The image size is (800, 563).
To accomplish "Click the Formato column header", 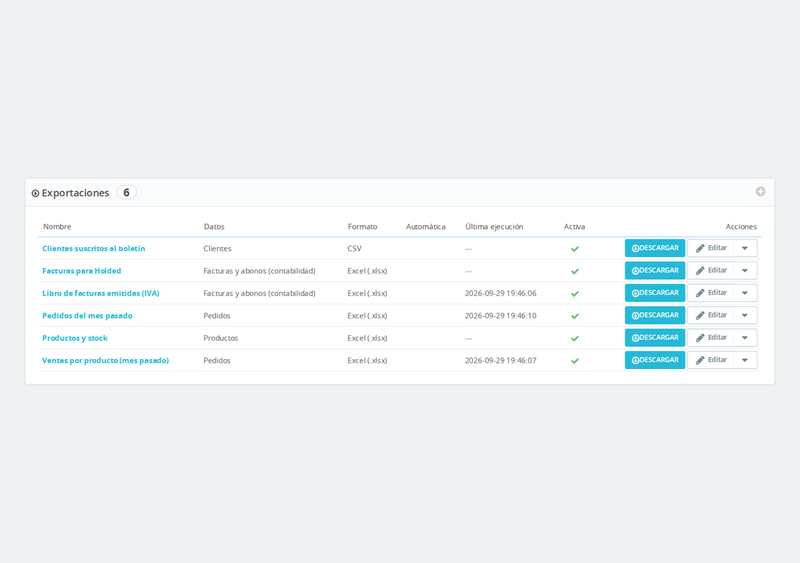I will click(362, 227).
